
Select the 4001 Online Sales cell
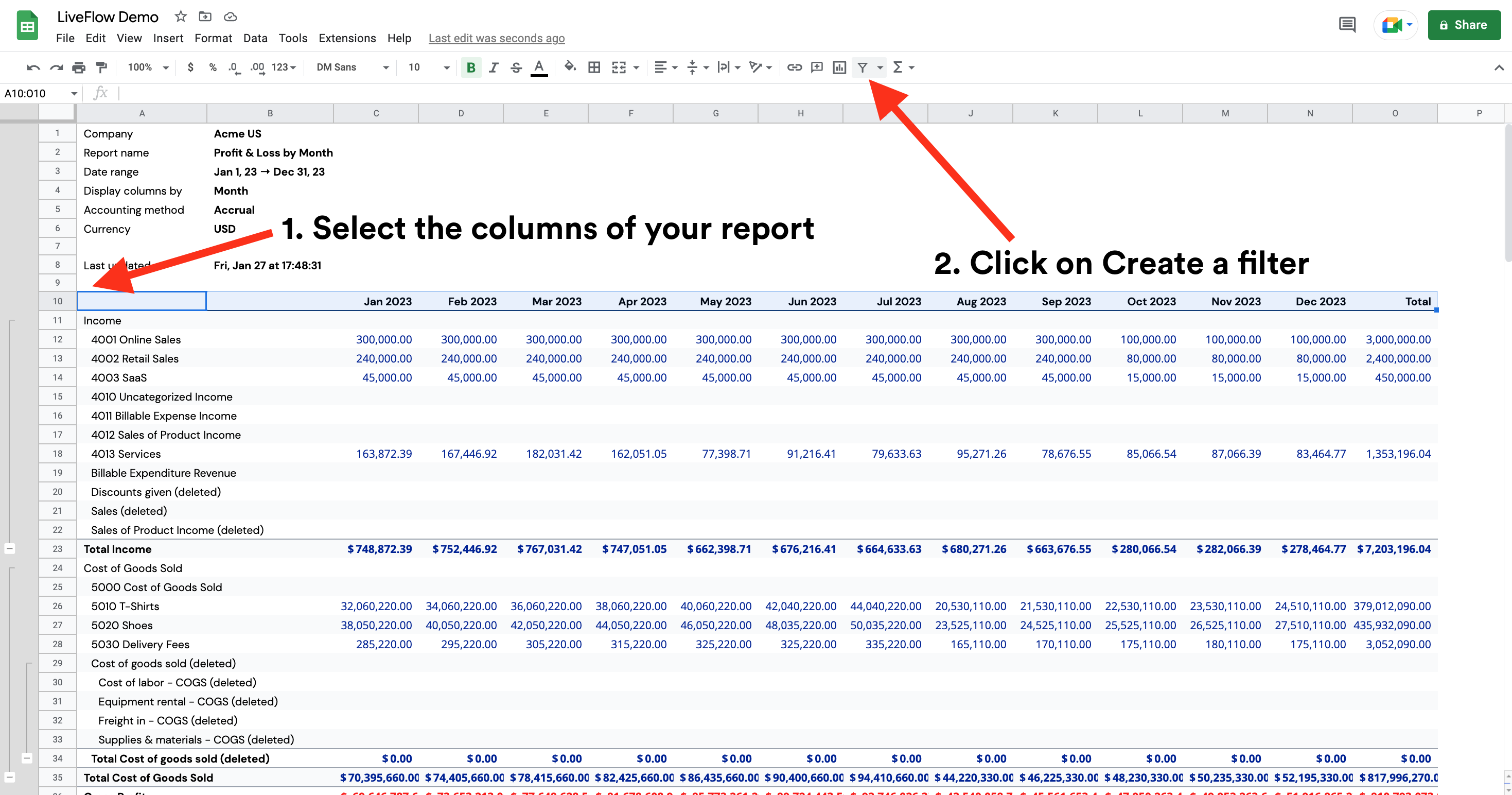pyautogui.click(x=142, y=339)
